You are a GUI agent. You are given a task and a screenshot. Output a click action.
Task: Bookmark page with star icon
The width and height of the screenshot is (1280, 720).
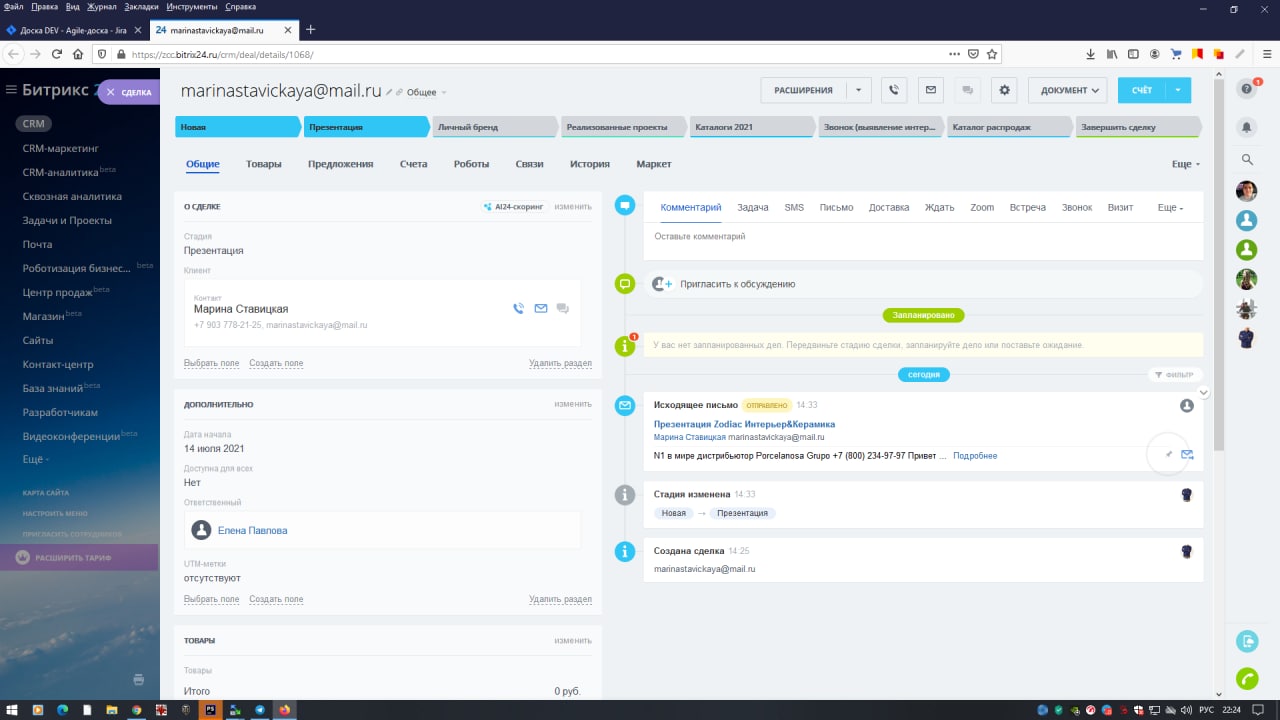[x=991, y=54]
